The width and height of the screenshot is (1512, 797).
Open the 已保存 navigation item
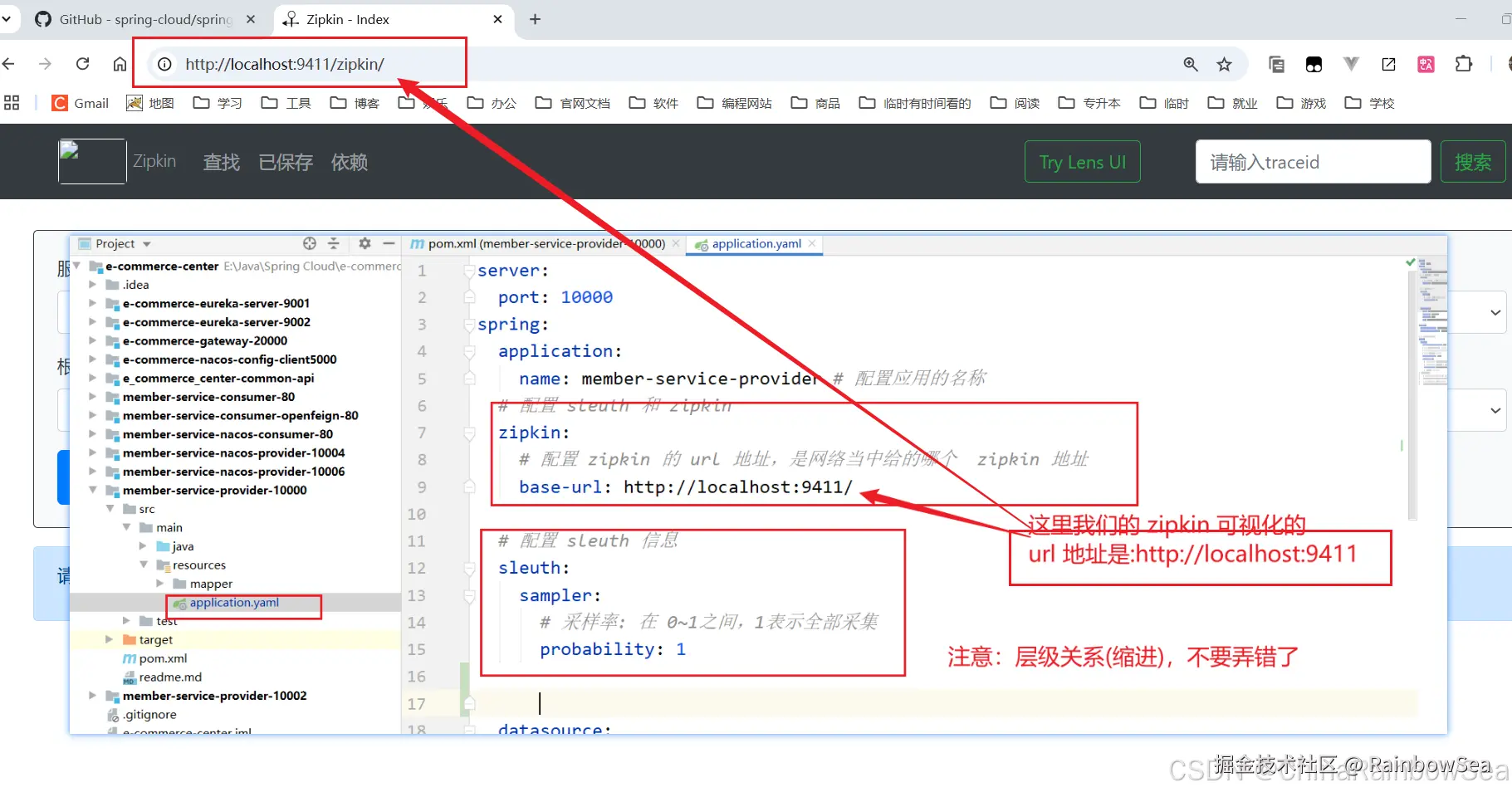tap(286, 162)
